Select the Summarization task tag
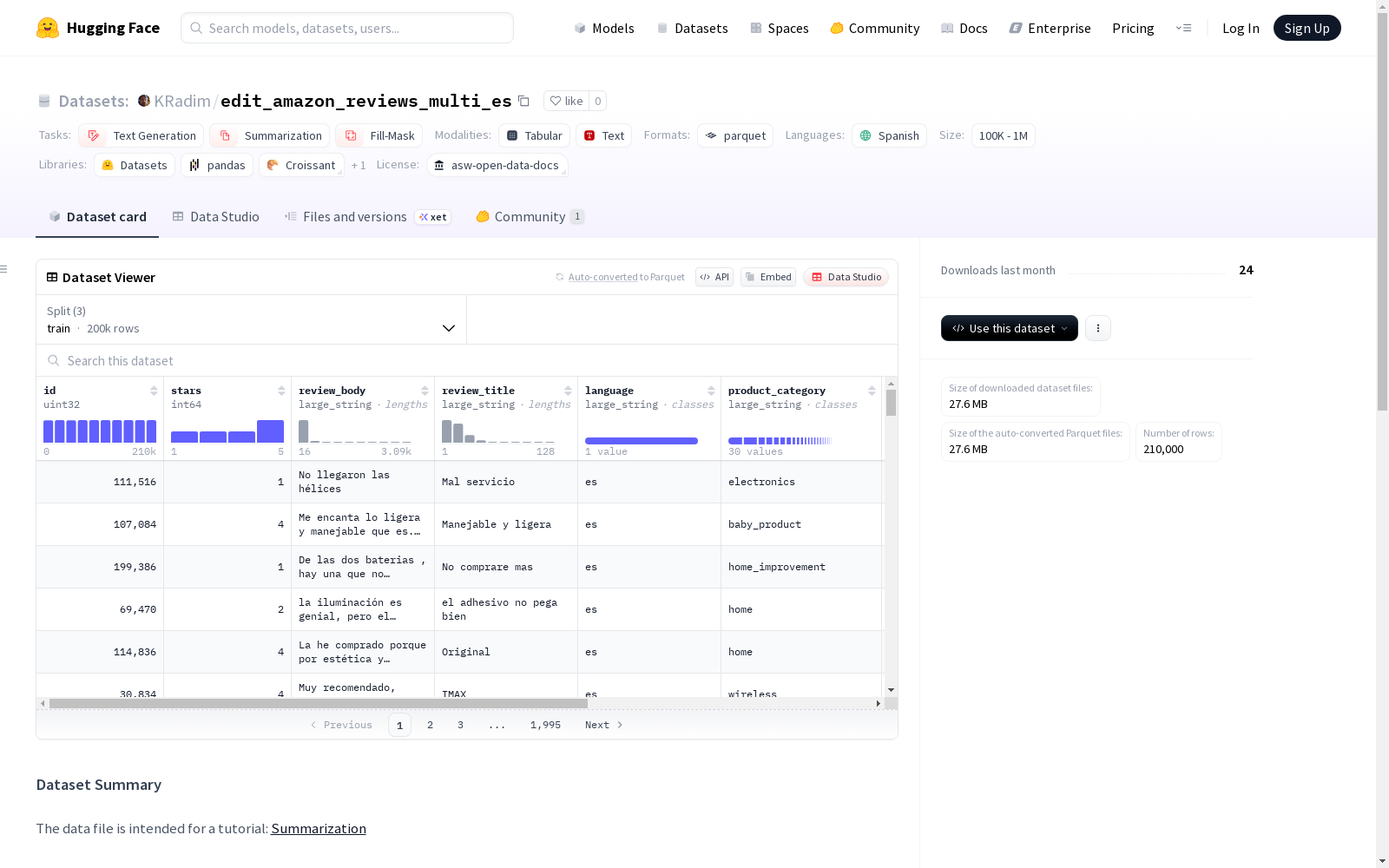1389x868 pixels. click(x=270, y=135)
